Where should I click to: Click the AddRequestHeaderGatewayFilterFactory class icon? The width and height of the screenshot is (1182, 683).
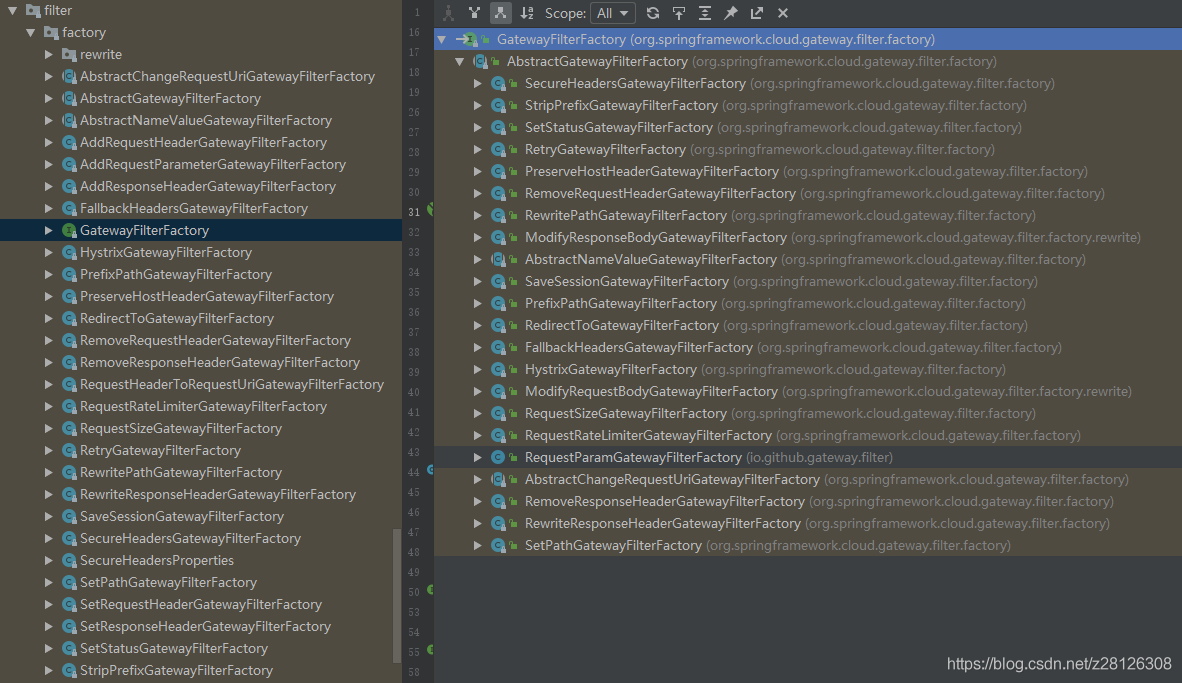coord(69,142)
